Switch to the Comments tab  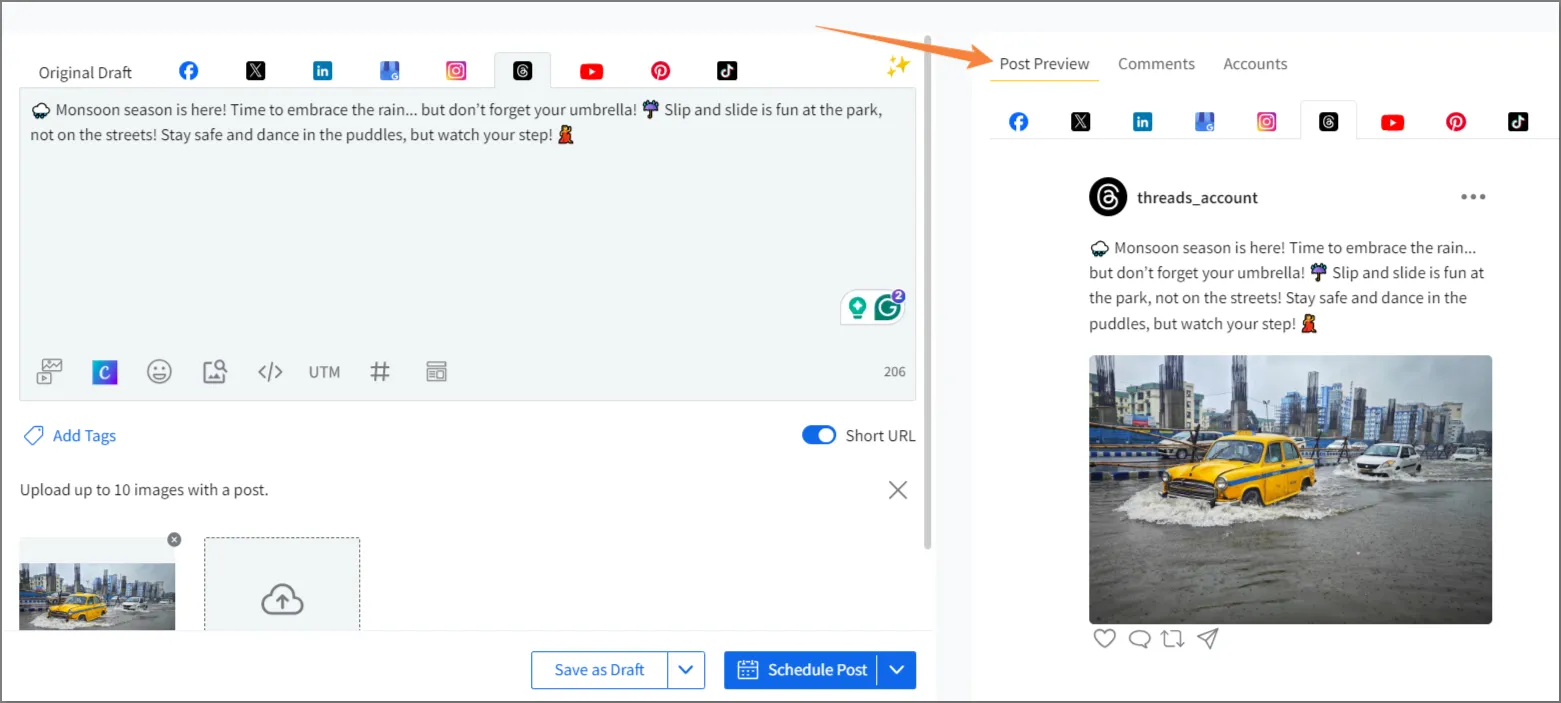pos(1156,64)
